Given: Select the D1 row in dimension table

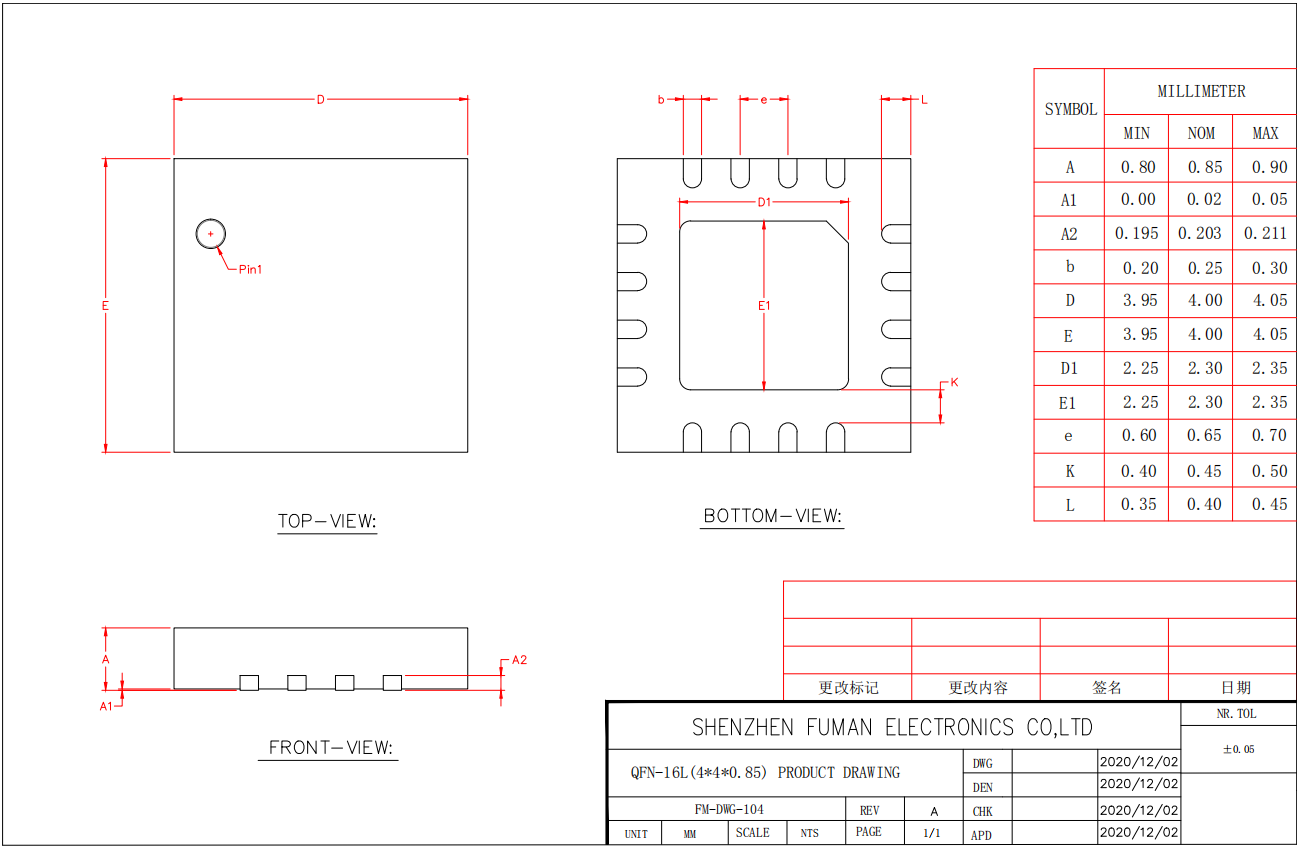Looking at the screenshot, I should pyautogui.click(x=1068, y=368).
